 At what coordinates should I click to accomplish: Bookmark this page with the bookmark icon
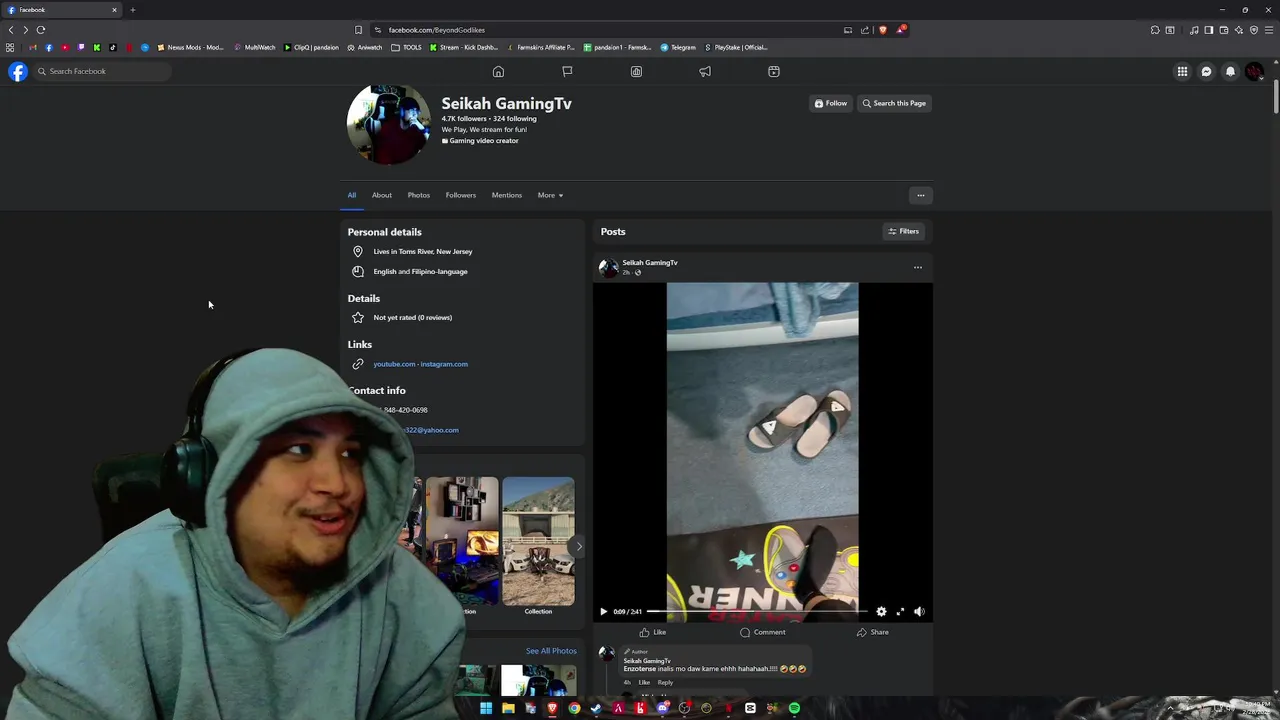click(x=358, y=30)
